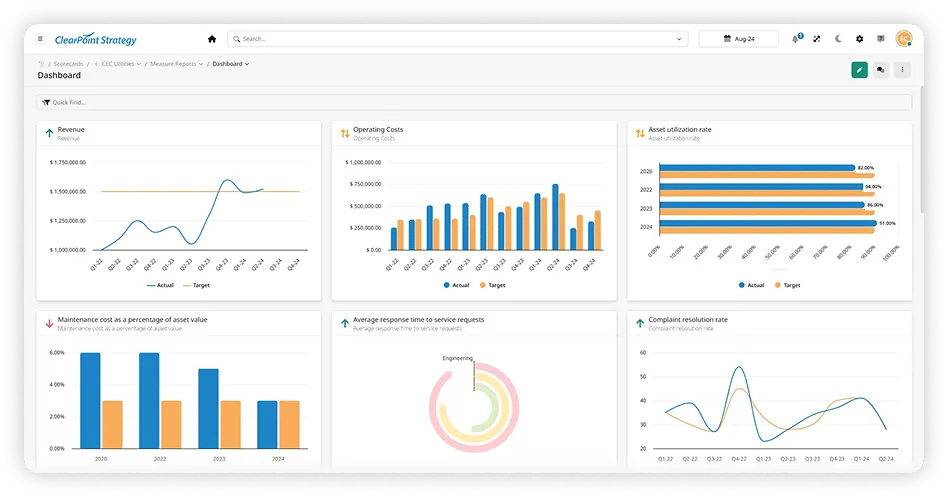Screen dimensions: 948x497
Task: Go to the home page icon
Action: tap(212, 39)
